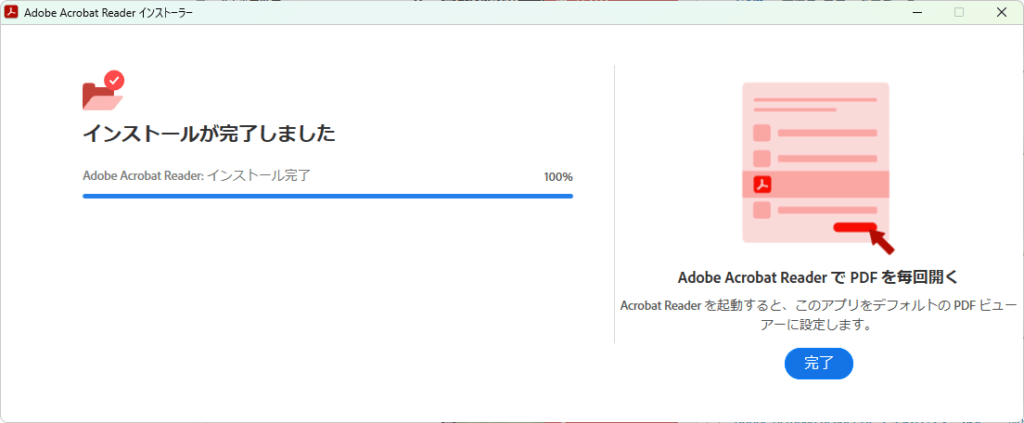Click the Adobe Acrobat Reader: インストール完了 status text
This screenshot has width=1024, height=423.
pos(197,176)
